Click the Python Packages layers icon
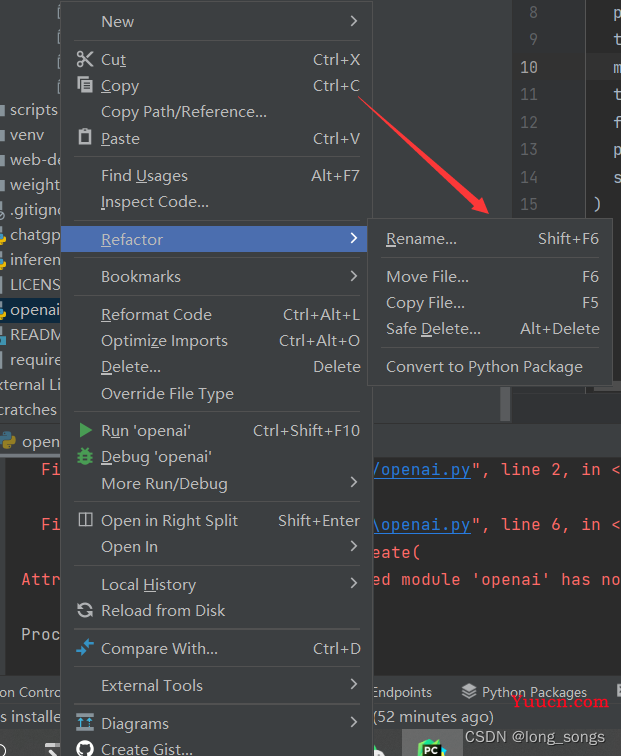 pos(469,691)
